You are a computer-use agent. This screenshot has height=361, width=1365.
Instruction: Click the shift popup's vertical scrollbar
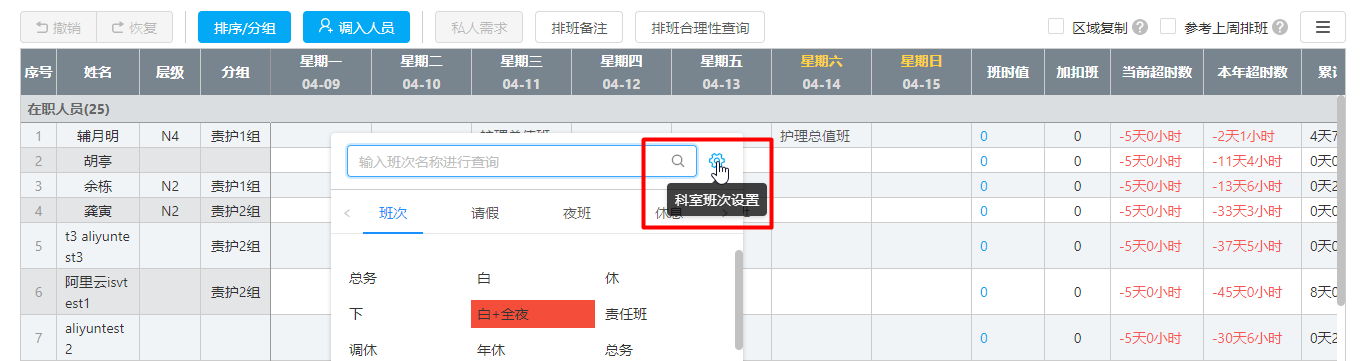click(x=738, y=300)
